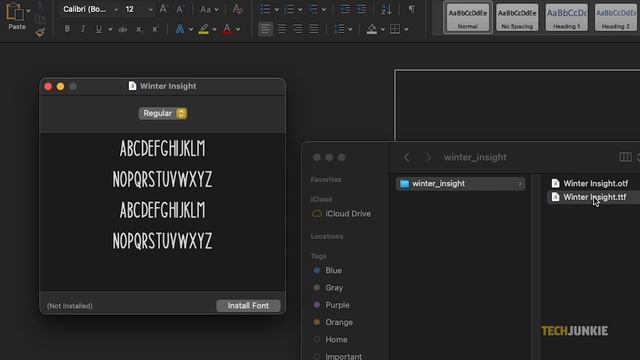
Task: Apply the Text Effects blue A icon
Action: 180,29
